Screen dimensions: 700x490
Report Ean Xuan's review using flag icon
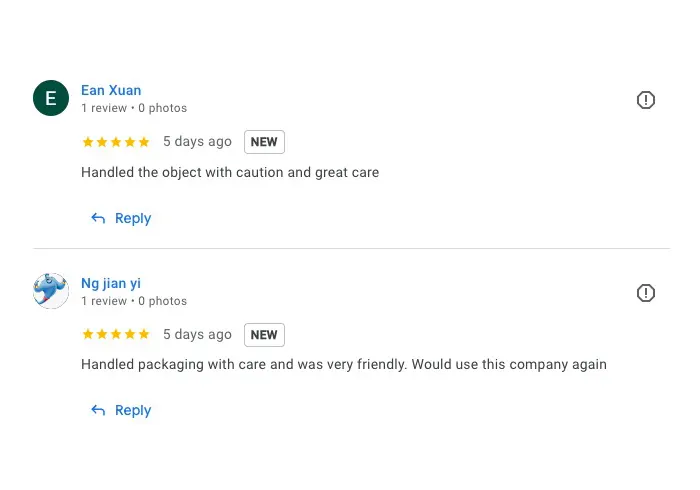(646, 100)
